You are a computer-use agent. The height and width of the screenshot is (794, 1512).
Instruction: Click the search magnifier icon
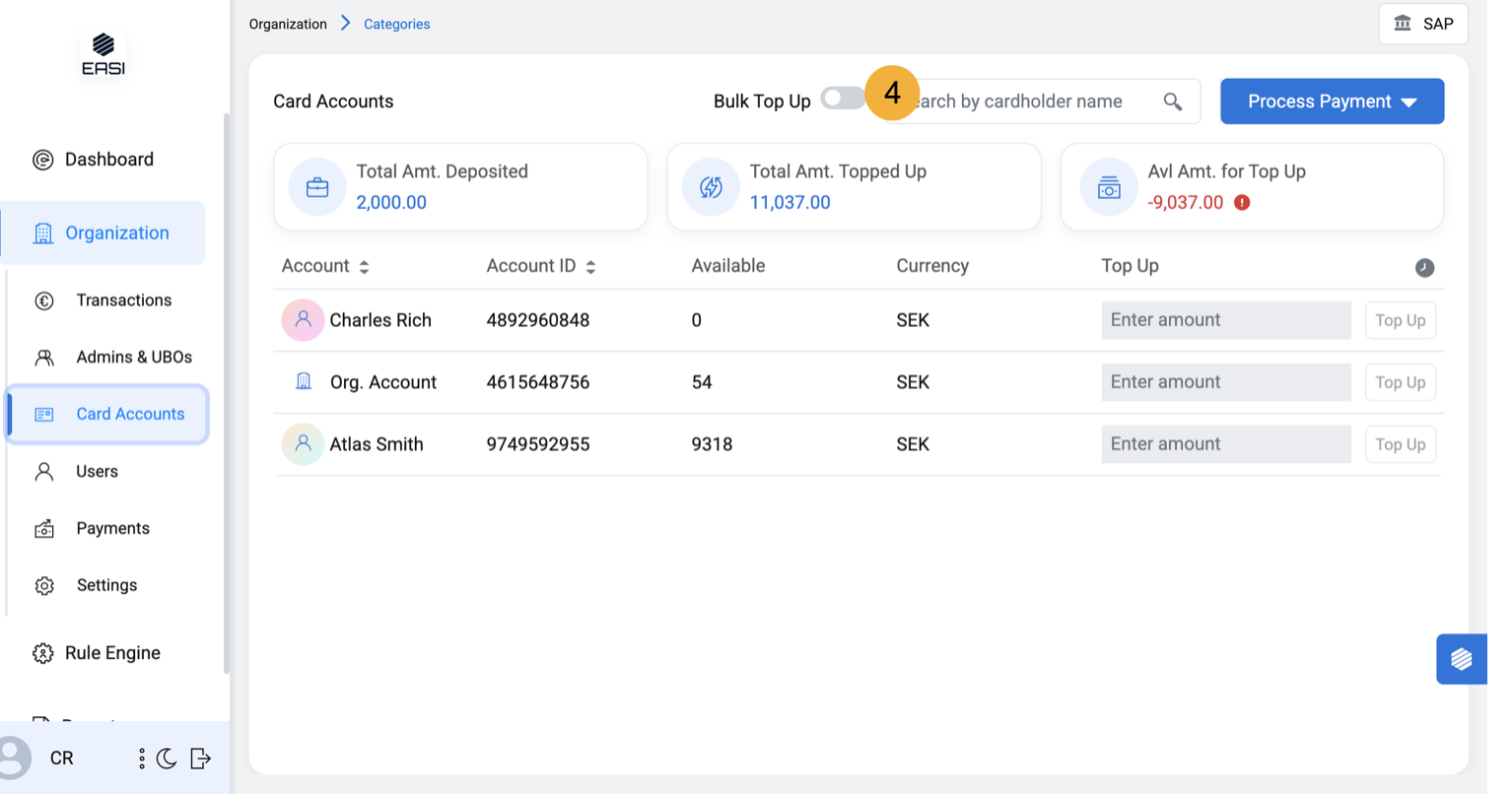click(1172, 101)
